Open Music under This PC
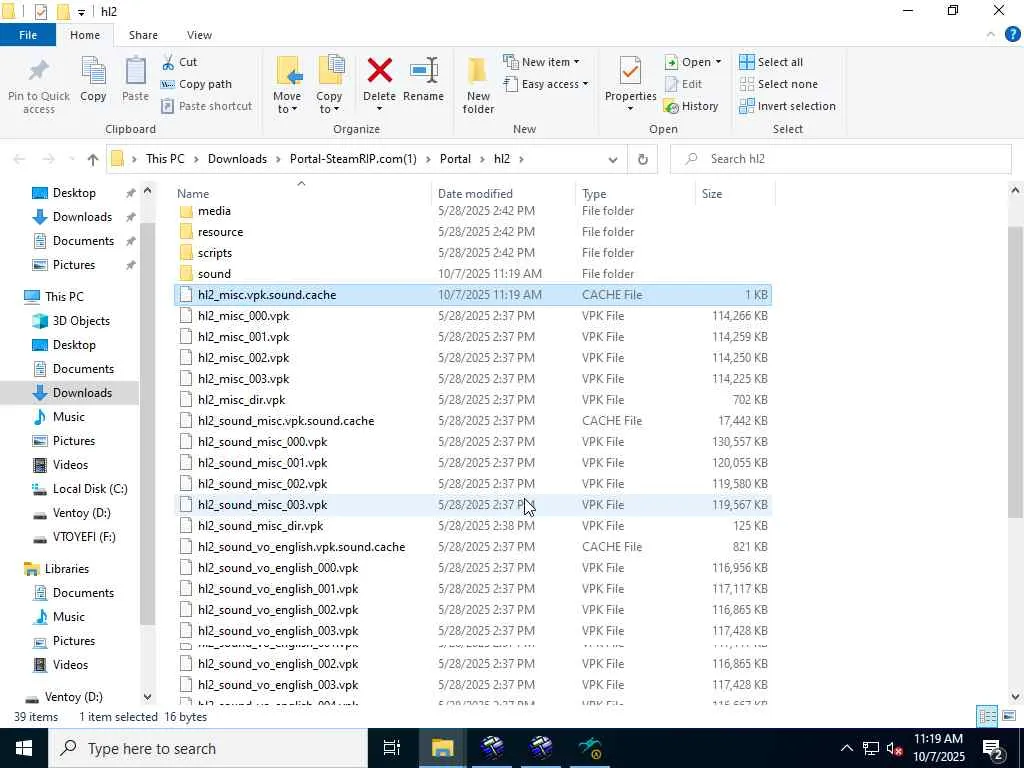Viewport: 1024px width, 768px height. (68, 417)
